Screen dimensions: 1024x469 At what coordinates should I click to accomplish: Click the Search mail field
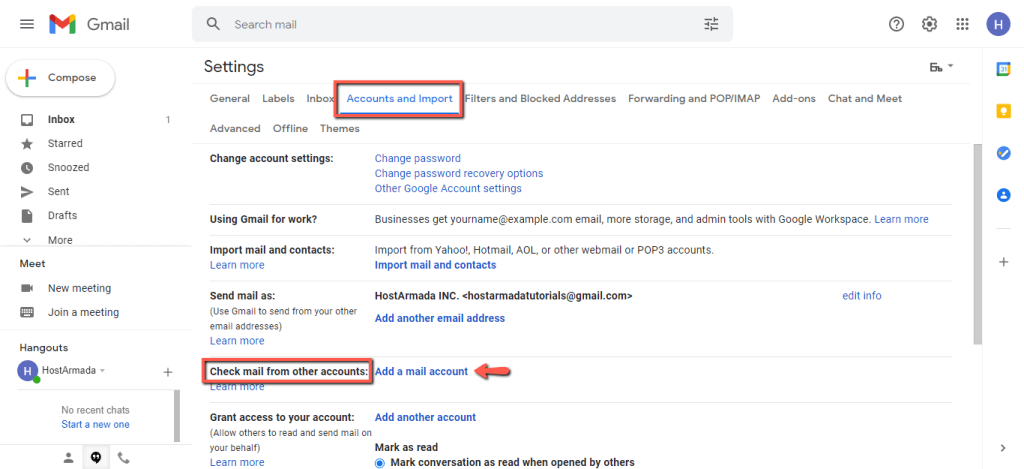point(462,24)
